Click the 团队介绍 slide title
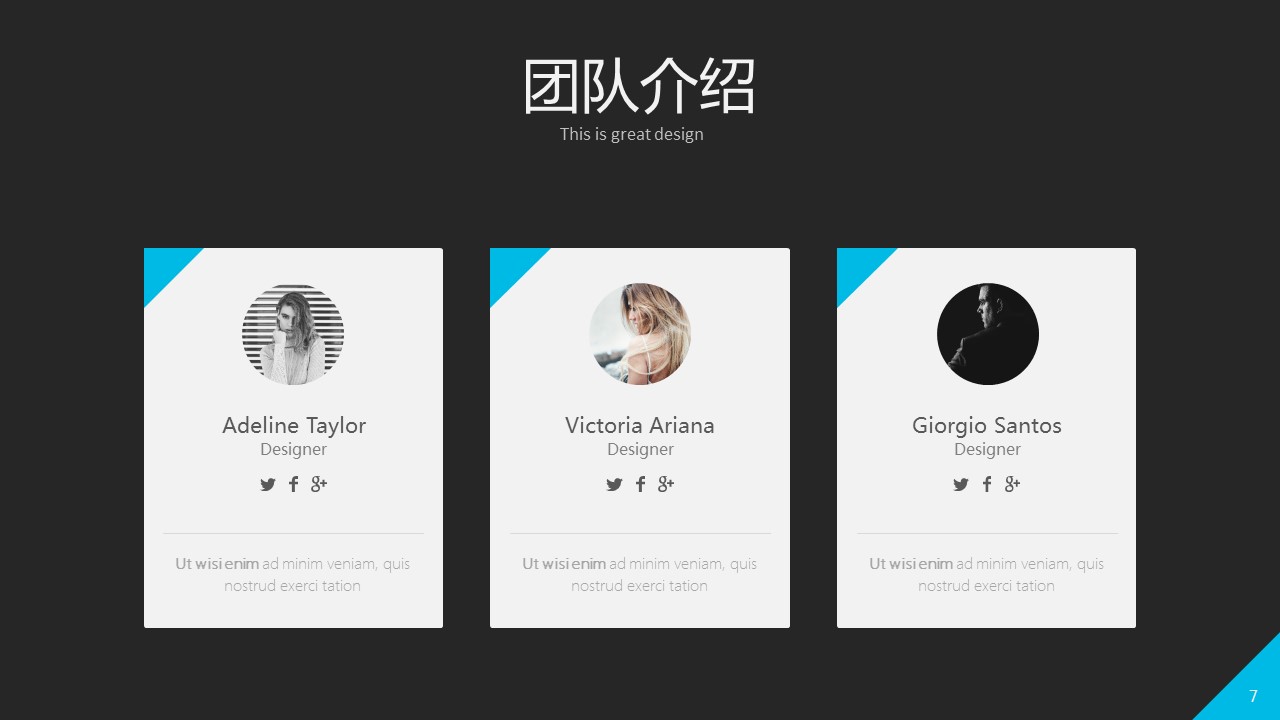This screenshot has width=1280, height=720. pos(639,87)
